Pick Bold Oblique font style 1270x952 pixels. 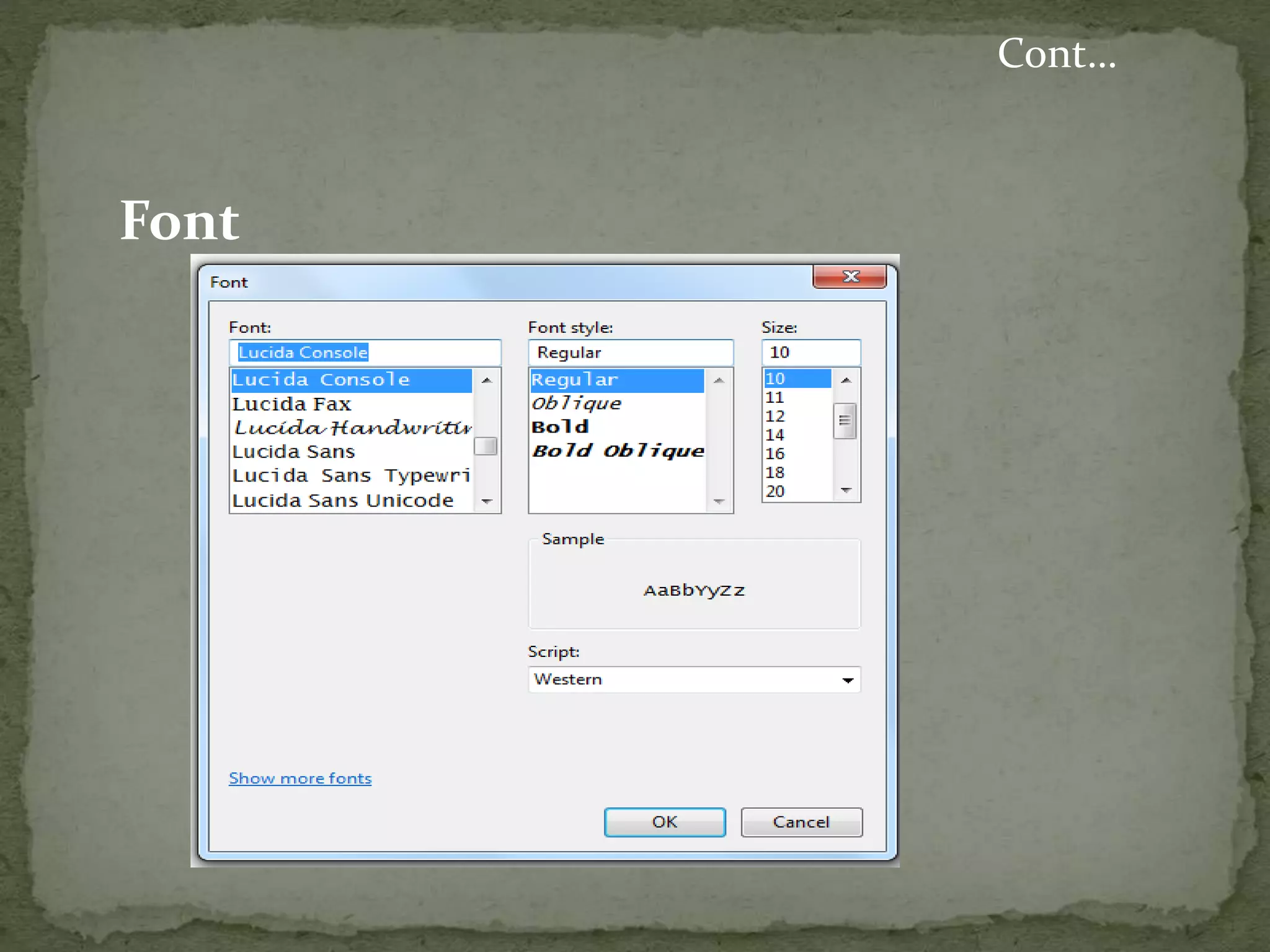click(x=618, y=451)
